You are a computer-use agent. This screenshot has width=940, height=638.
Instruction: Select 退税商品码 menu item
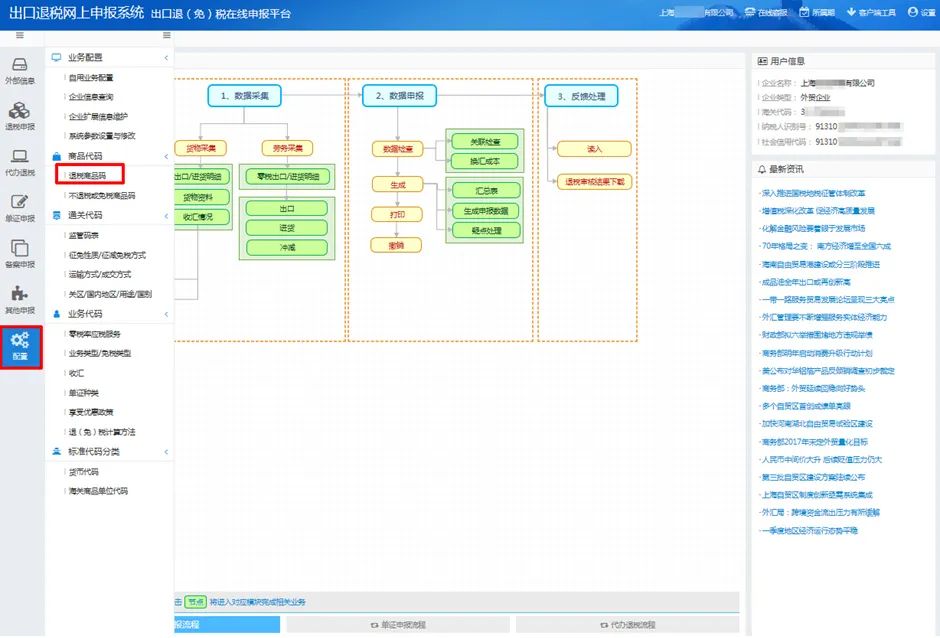pos(87,176)
